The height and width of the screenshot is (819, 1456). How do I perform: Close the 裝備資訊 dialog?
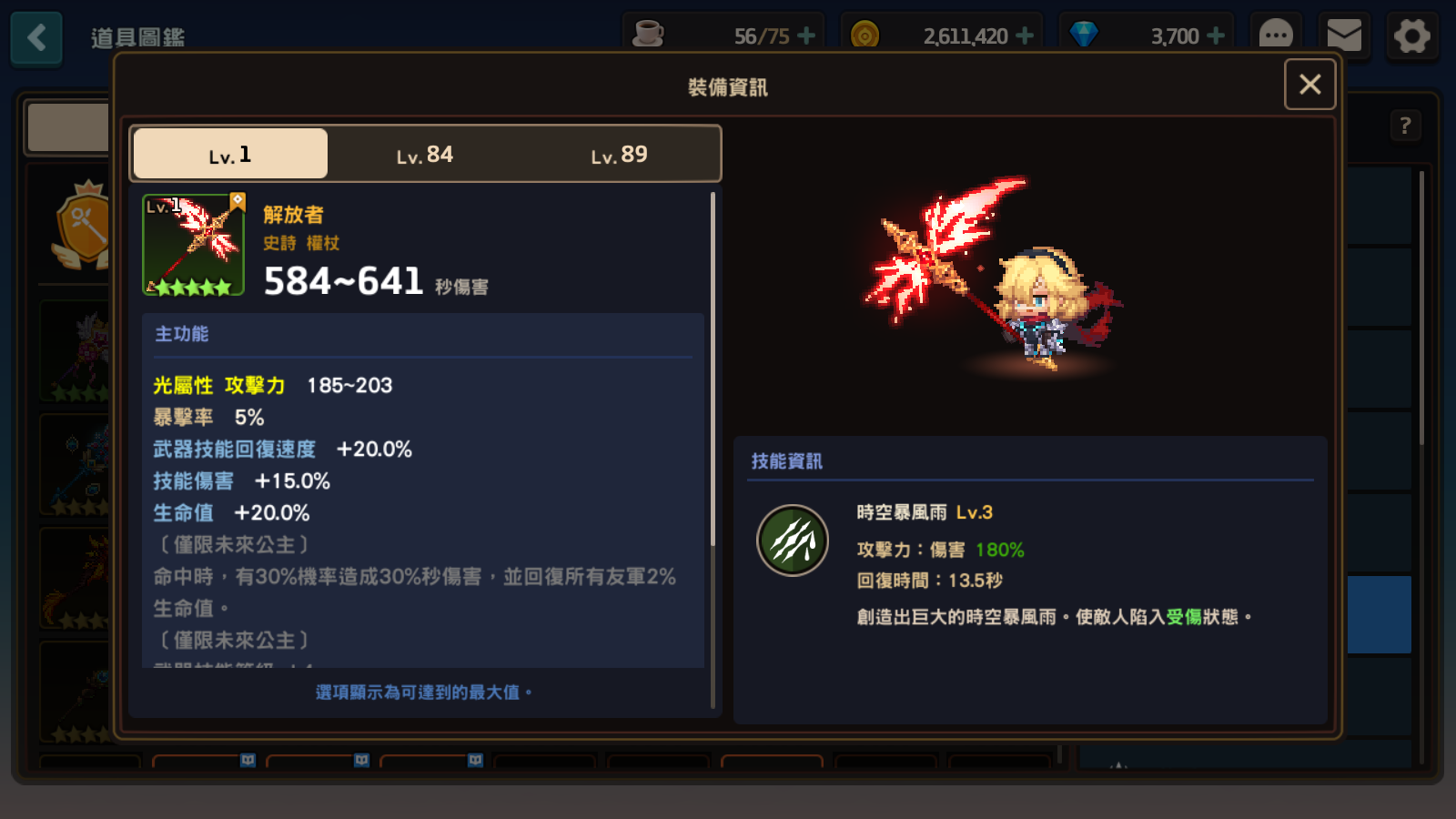(x=1310, y=85)
